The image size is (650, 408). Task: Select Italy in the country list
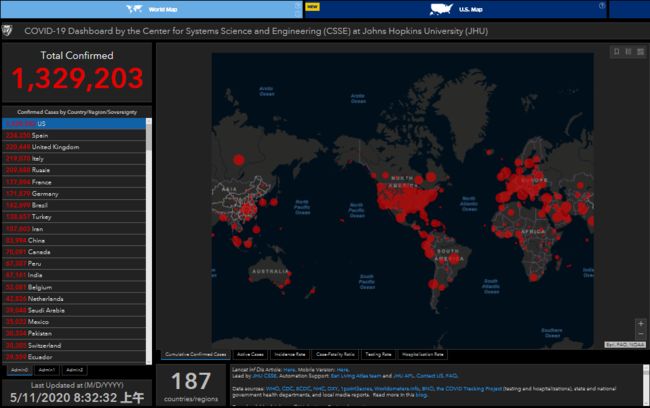coord(74,158)
